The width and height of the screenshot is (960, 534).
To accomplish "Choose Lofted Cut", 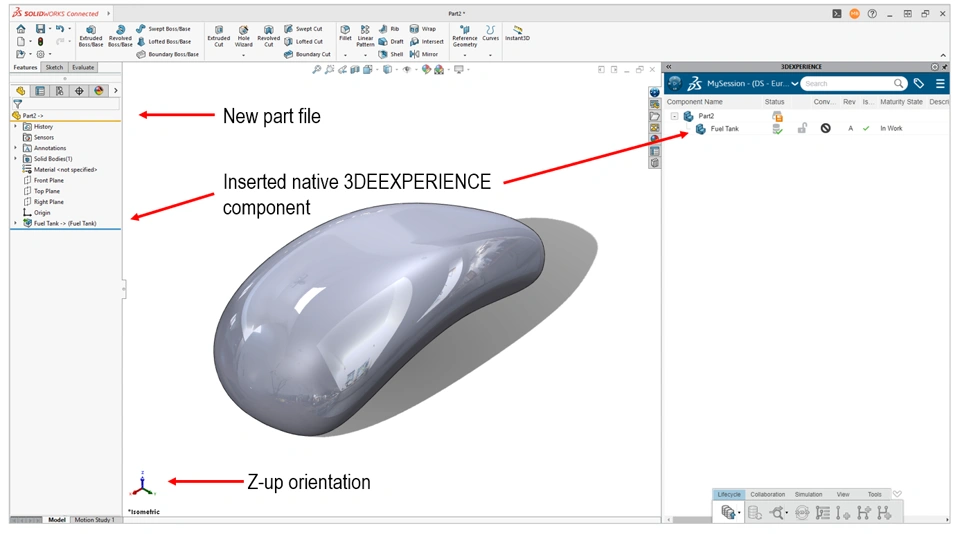I will 303,42.
